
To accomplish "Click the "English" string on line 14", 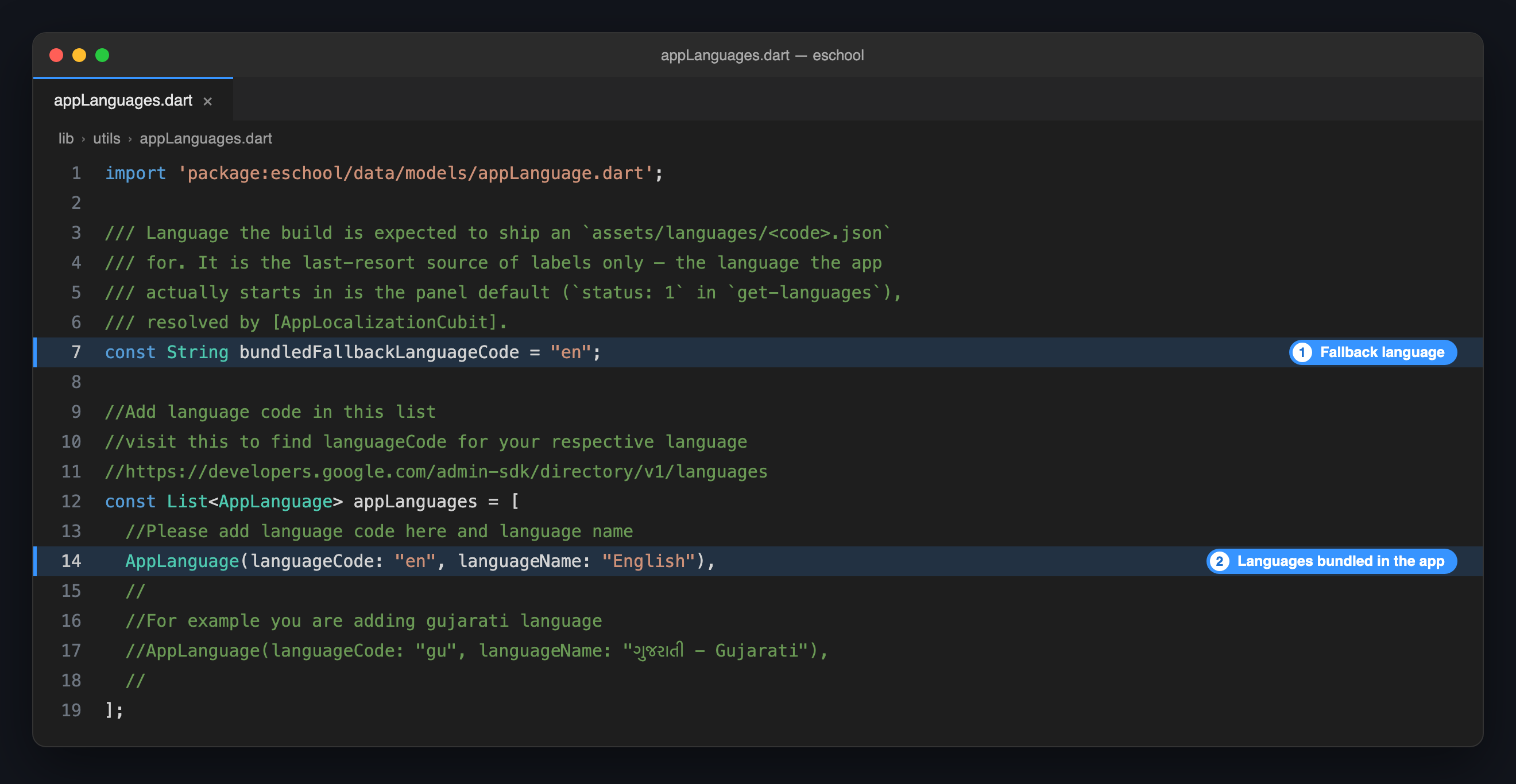I will (648, 561).
